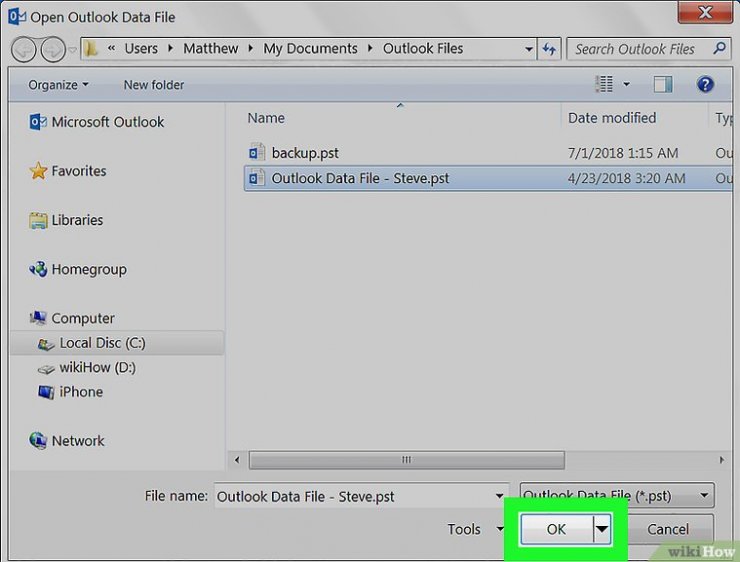740x562 pixels.
Task: Go to Users in breadcrumb path
Action: pos(141,49)
